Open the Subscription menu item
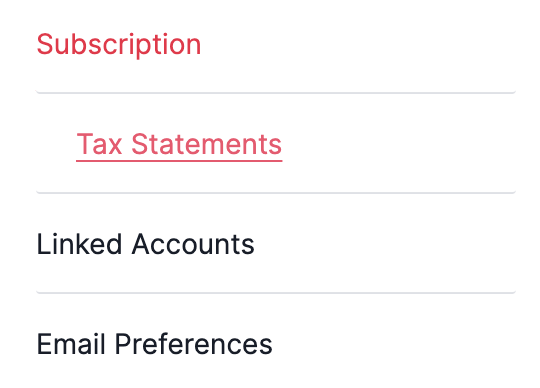The image size is (540, 388). click(119, 44)
